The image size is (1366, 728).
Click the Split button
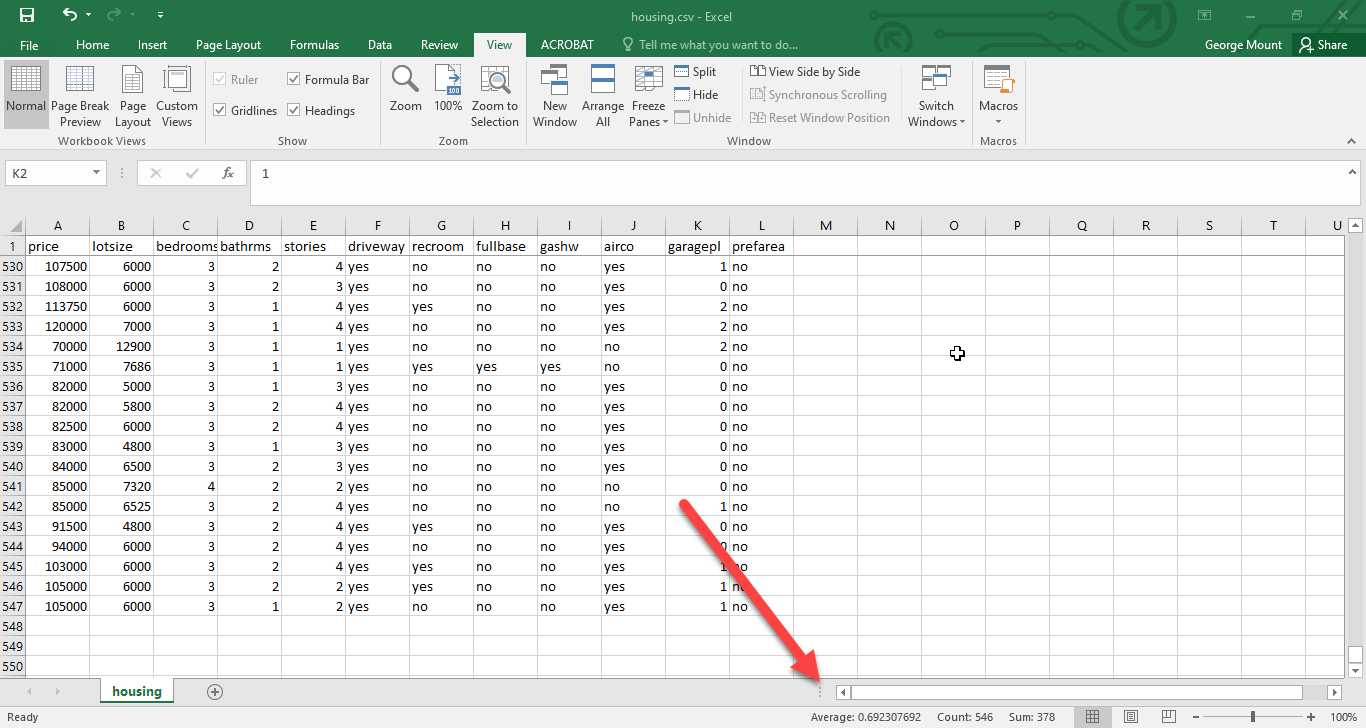click(695, 72)
